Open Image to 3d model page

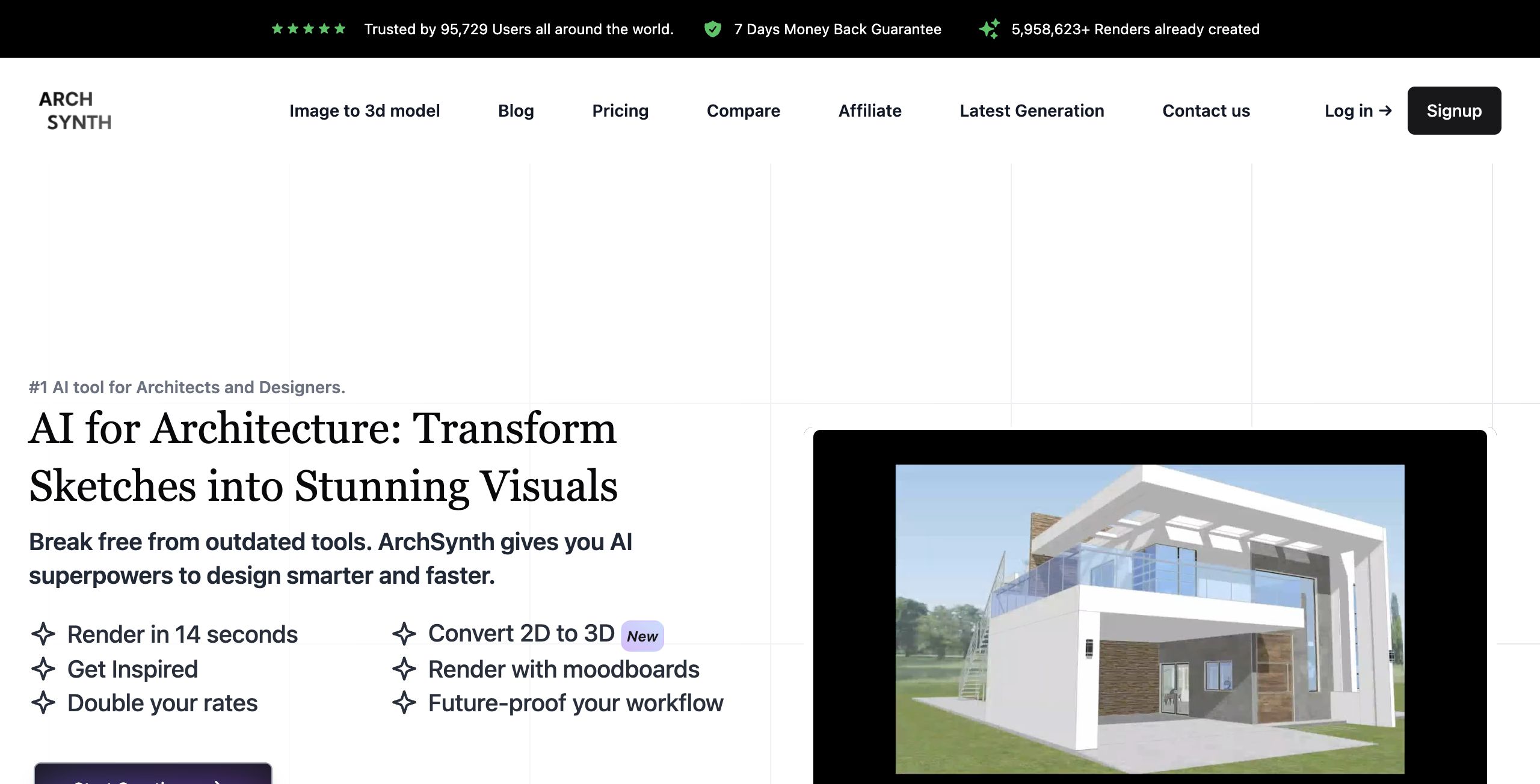(x=365, y=111)
